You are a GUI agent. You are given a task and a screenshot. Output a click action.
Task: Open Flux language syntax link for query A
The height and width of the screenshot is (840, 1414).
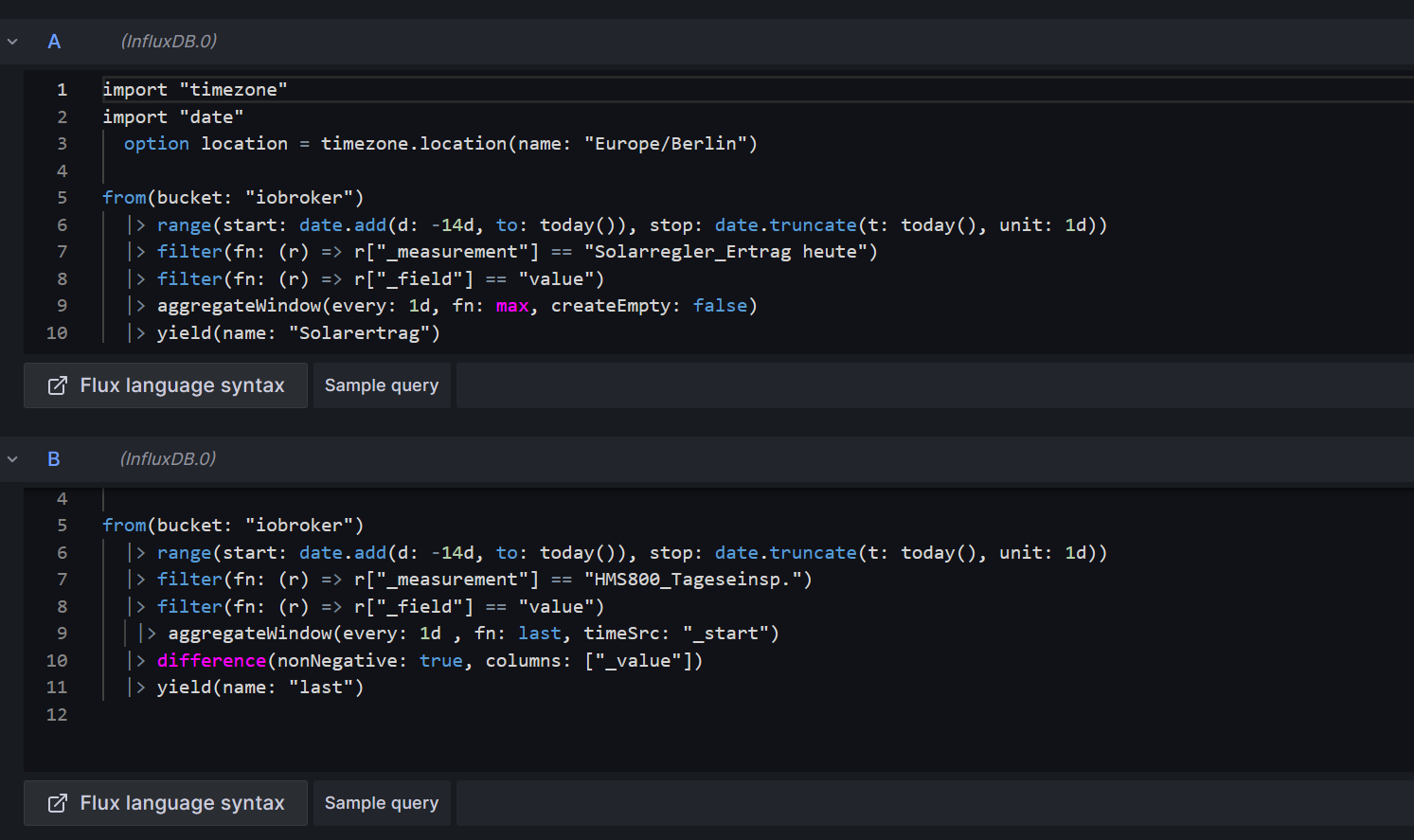166,385
